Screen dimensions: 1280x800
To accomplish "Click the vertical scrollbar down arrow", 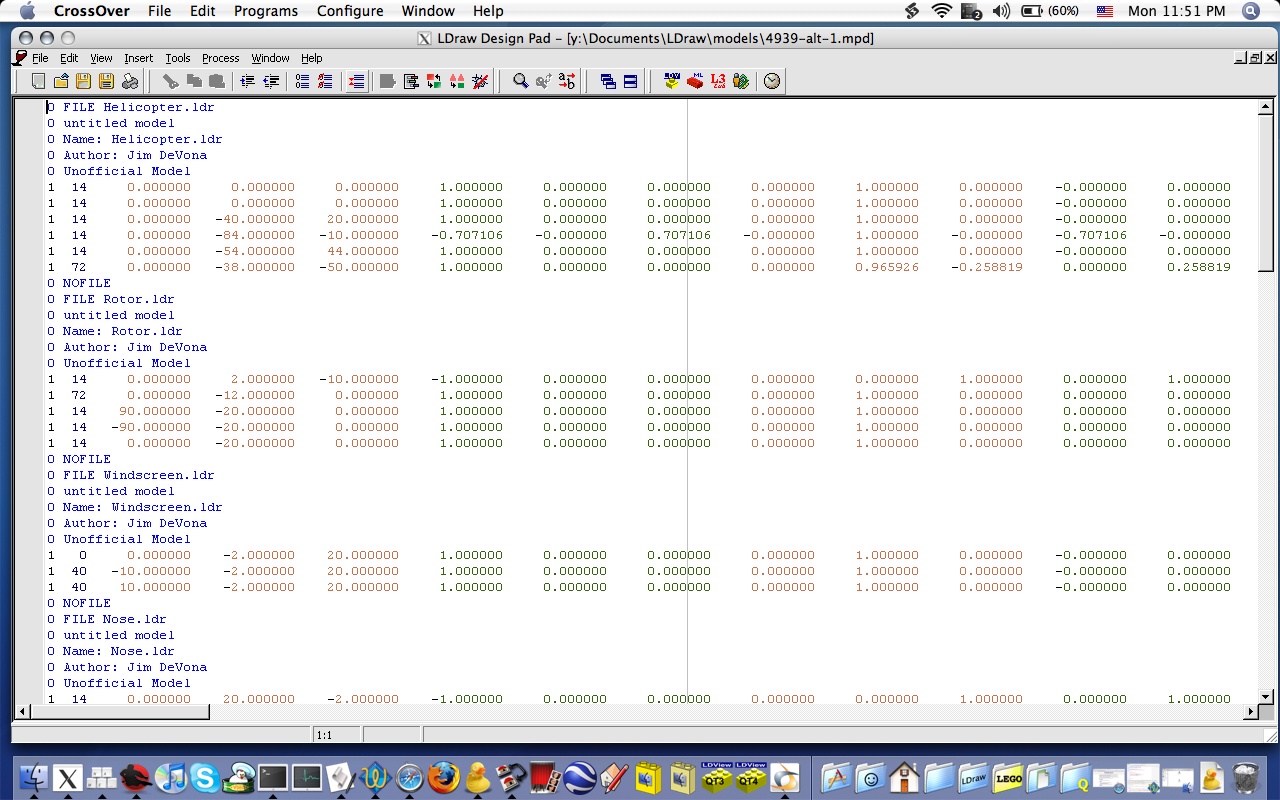I will pyautogui.click(x=1265, y=696).
